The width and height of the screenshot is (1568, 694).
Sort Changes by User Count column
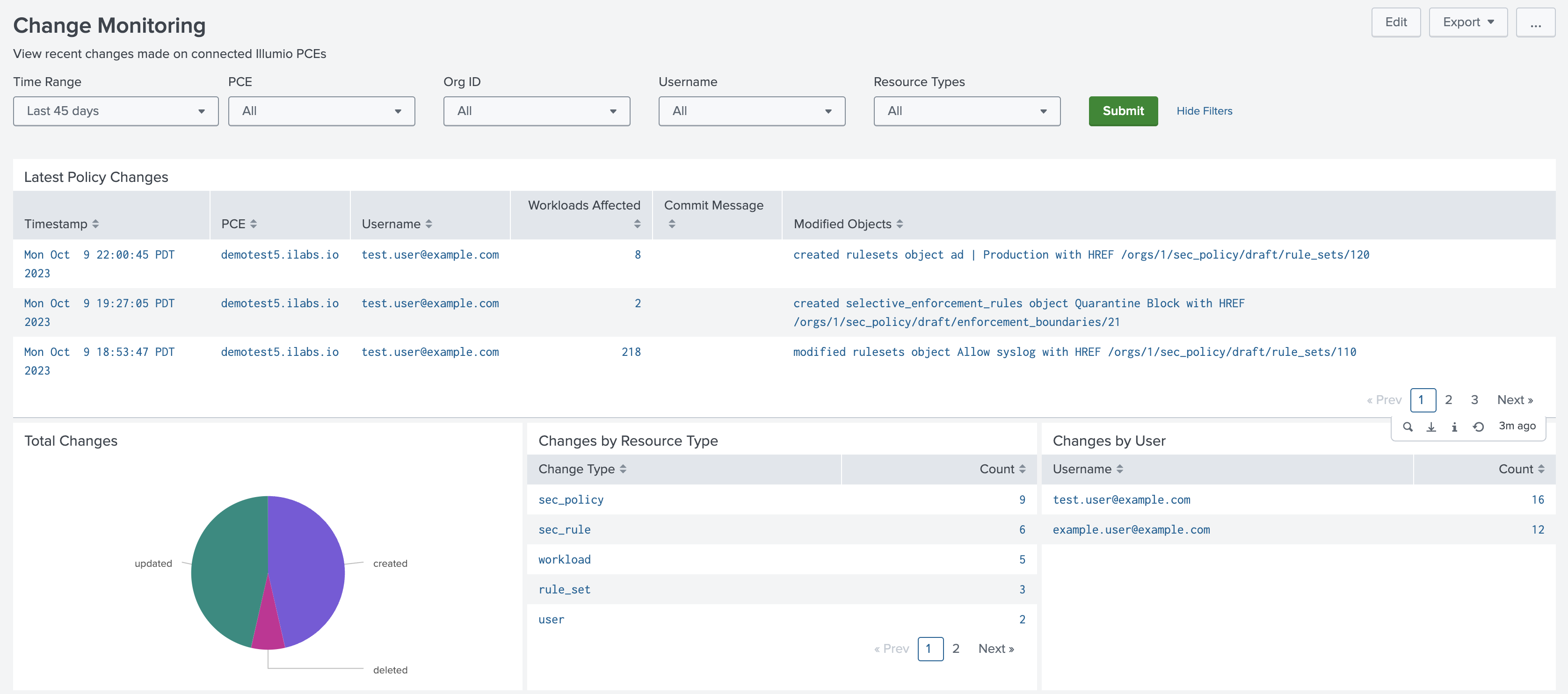coord(1521,469)
